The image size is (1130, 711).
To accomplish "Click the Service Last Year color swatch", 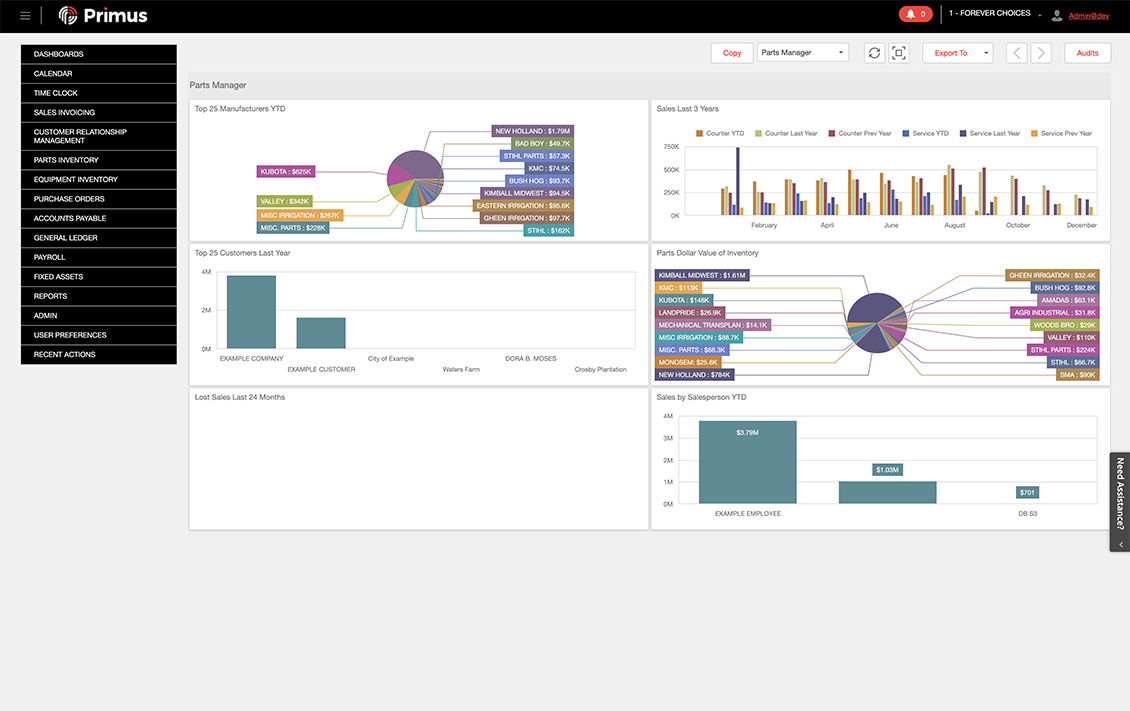I will tap(964, 133).
